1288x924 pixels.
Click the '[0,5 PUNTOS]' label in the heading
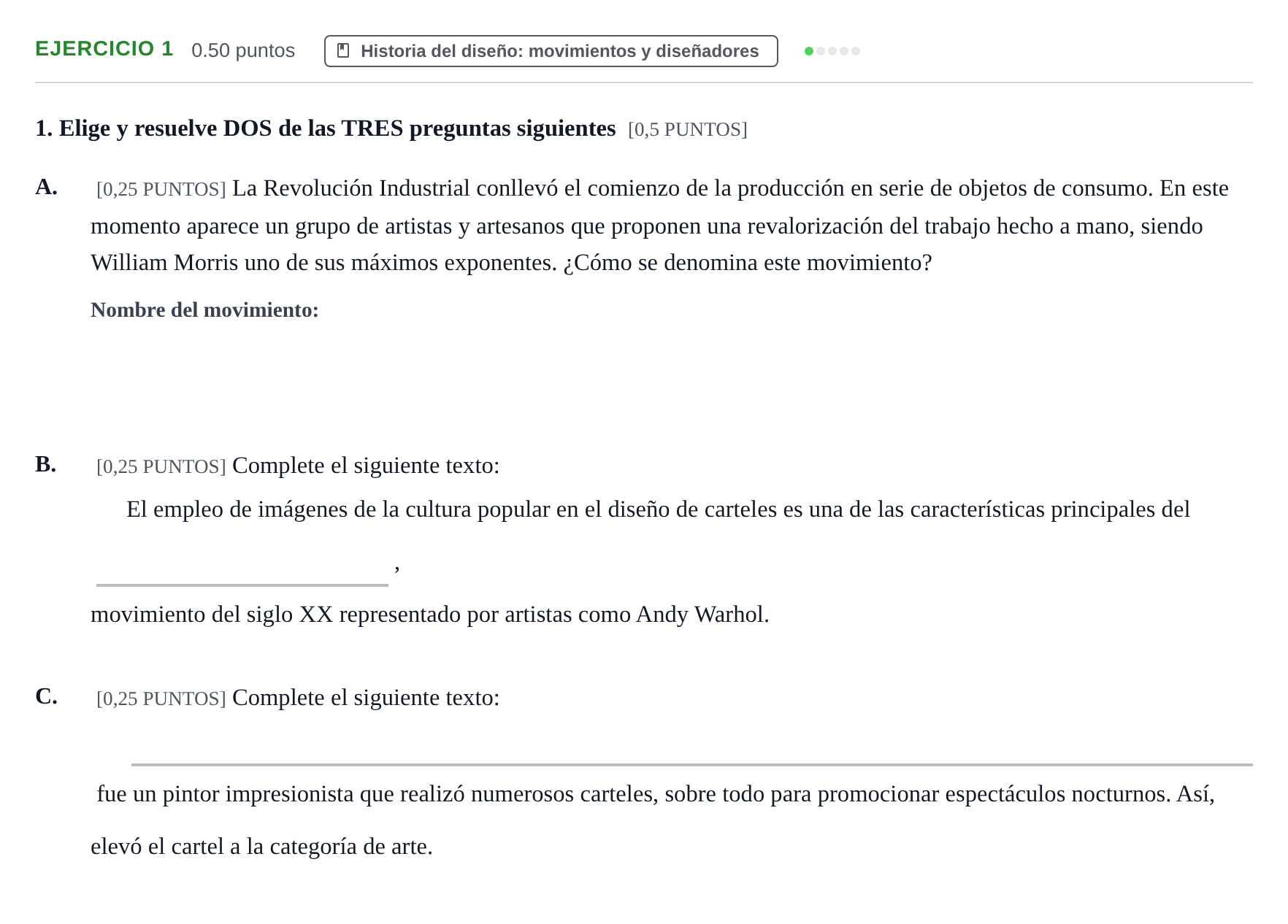(x=688, y=129)
